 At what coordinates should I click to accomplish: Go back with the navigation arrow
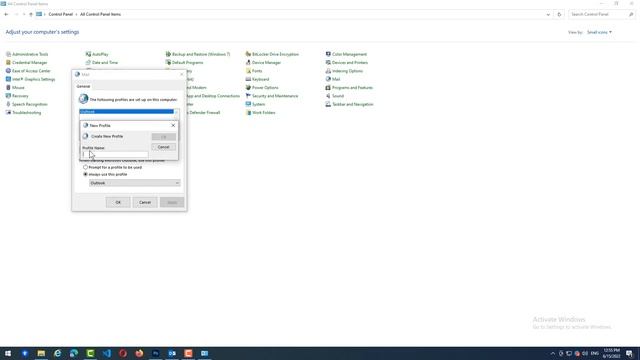pyautogui.click(x=6, y=14)
